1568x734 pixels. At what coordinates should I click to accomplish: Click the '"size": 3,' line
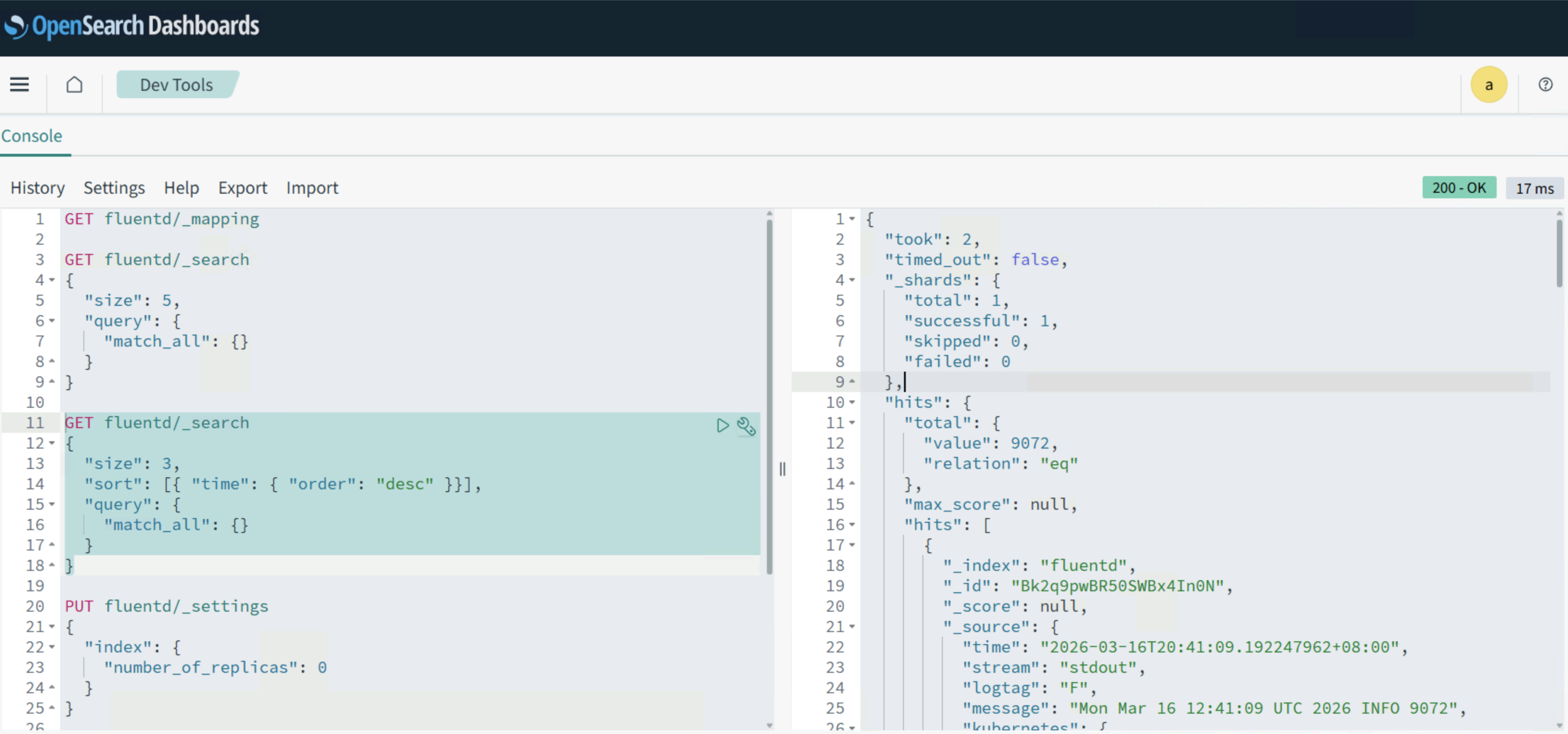pyautogui.click(x=132, y=463)
